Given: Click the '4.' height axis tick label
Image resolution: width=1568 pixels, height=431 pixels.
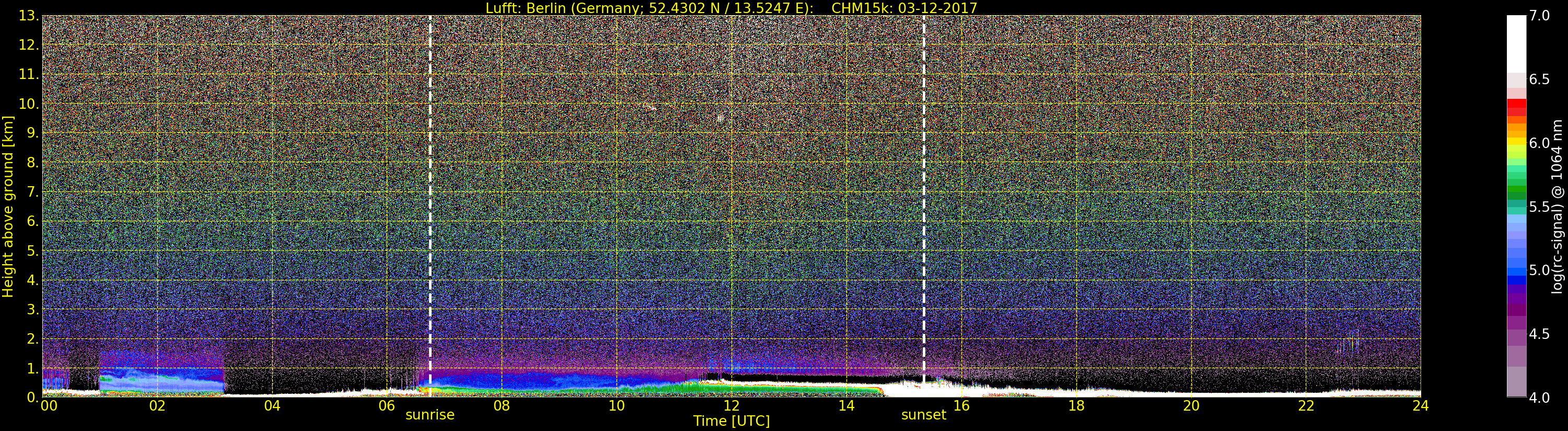Looking at the screenshot, I should point(32,280).
